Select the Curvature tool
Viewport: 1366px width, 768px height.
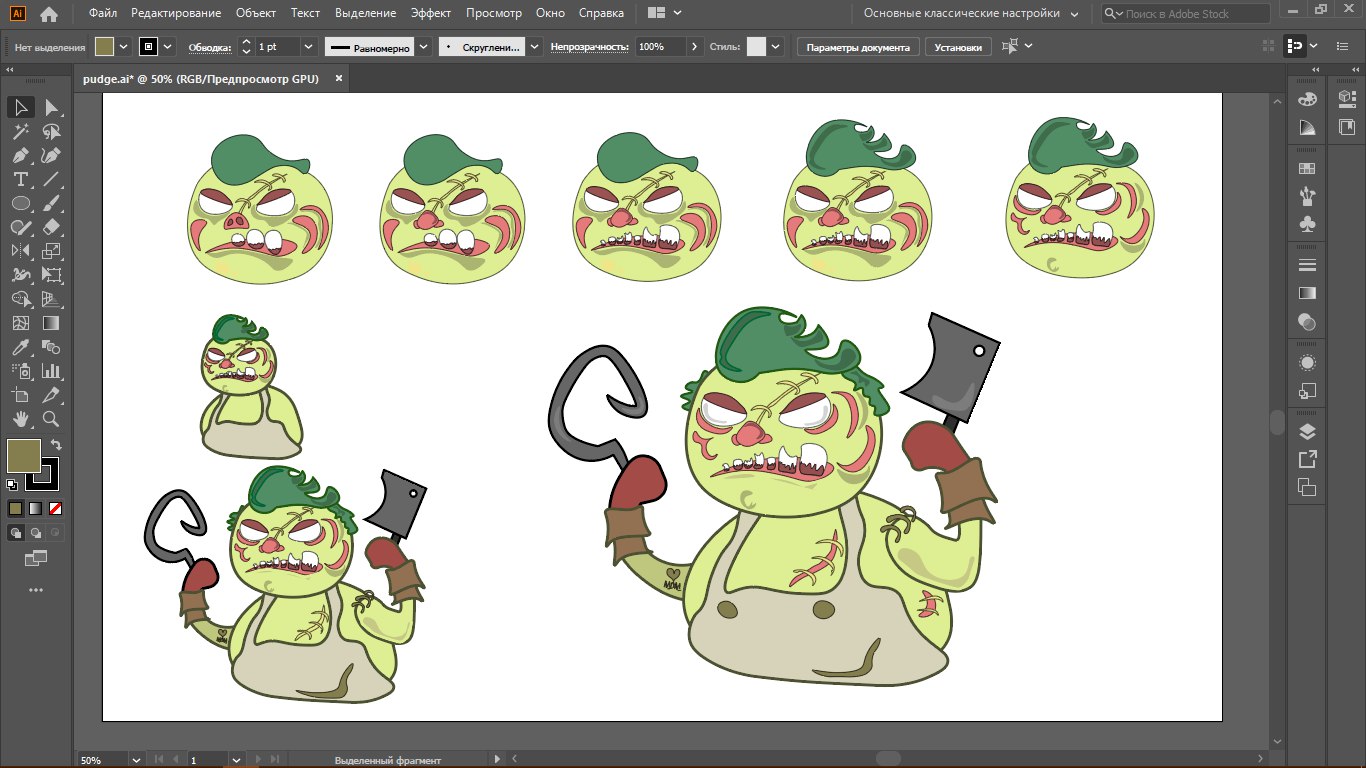[51, 155]
